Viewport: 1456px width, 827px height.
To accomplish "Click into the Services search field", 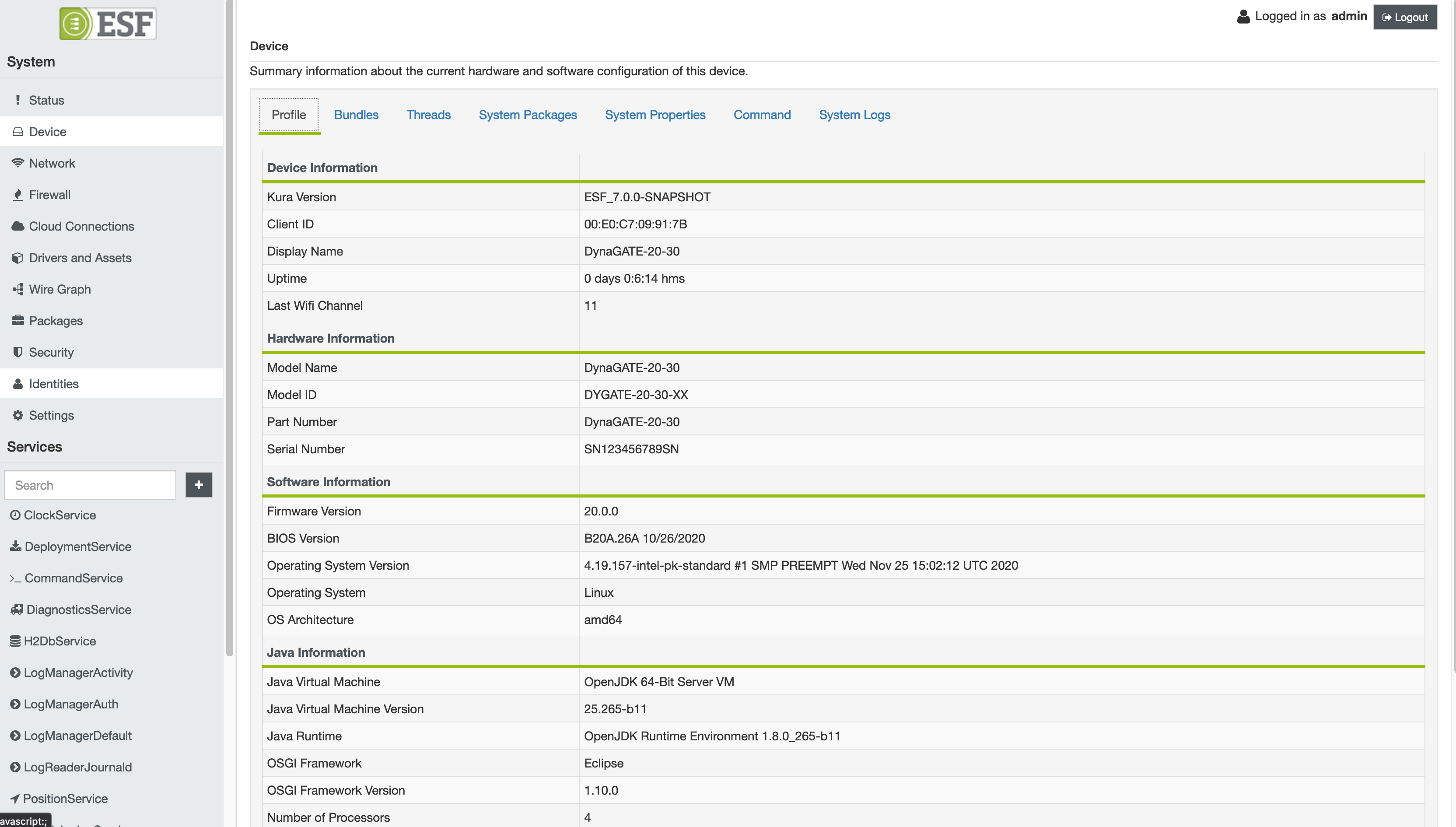I will [x=90, y=485].
